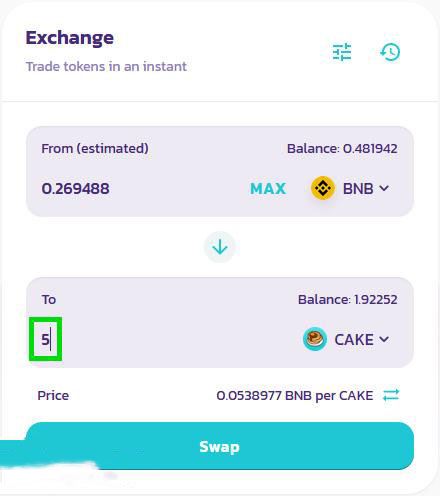This screenshot has width=440, height=496.
Task: Expand the CAKE token dropdown chevron
Action: coord(384,339)
